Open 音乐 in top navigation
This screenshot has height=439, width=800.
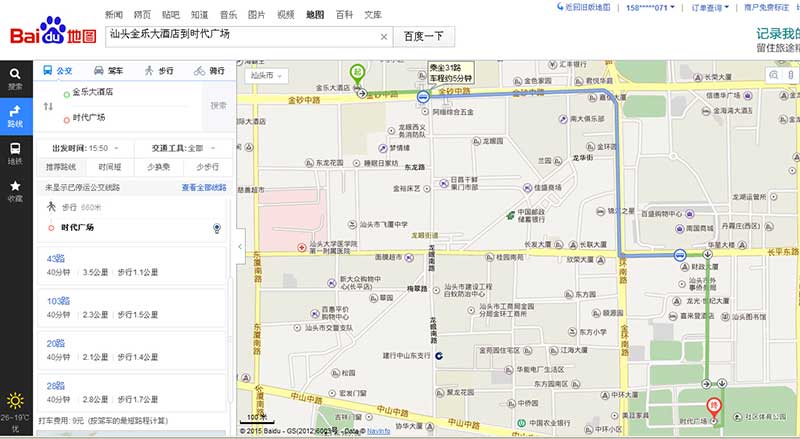coord(228,15)
